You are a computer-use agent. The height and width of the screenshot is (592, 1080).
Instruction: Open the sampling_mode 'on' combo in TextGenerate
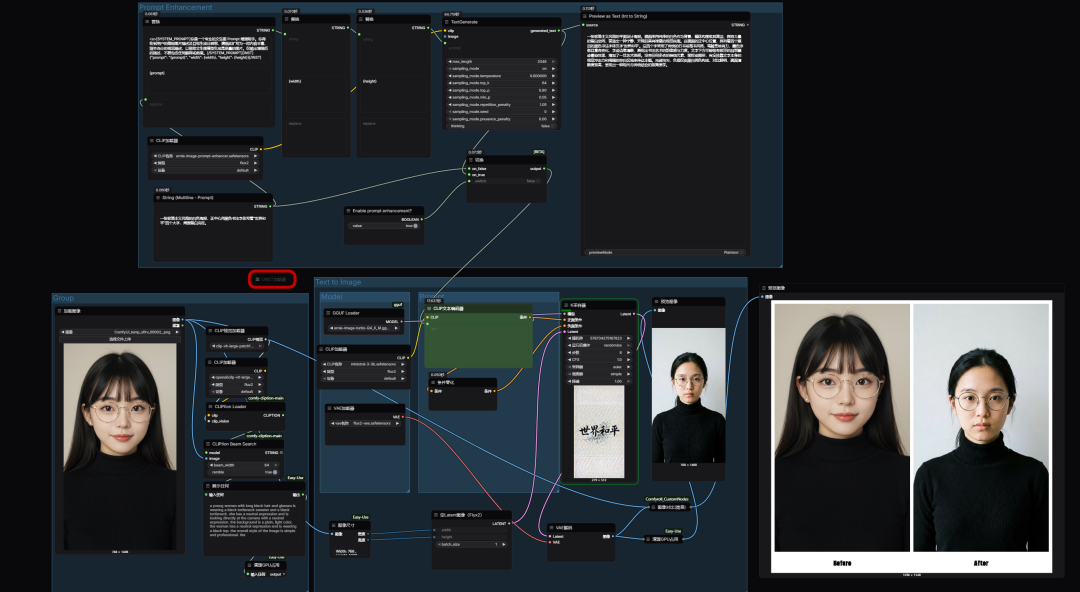click(501, 69)
